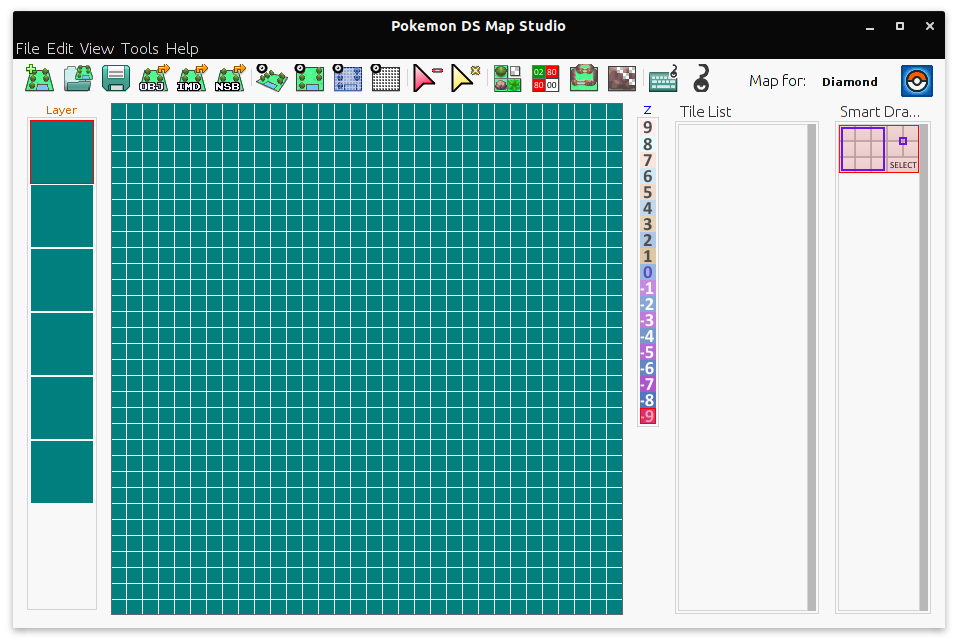Create a new map with toolbar icon
Viewport: 958px width, 644px height.
pyautogui.click(x=40, y=79)
